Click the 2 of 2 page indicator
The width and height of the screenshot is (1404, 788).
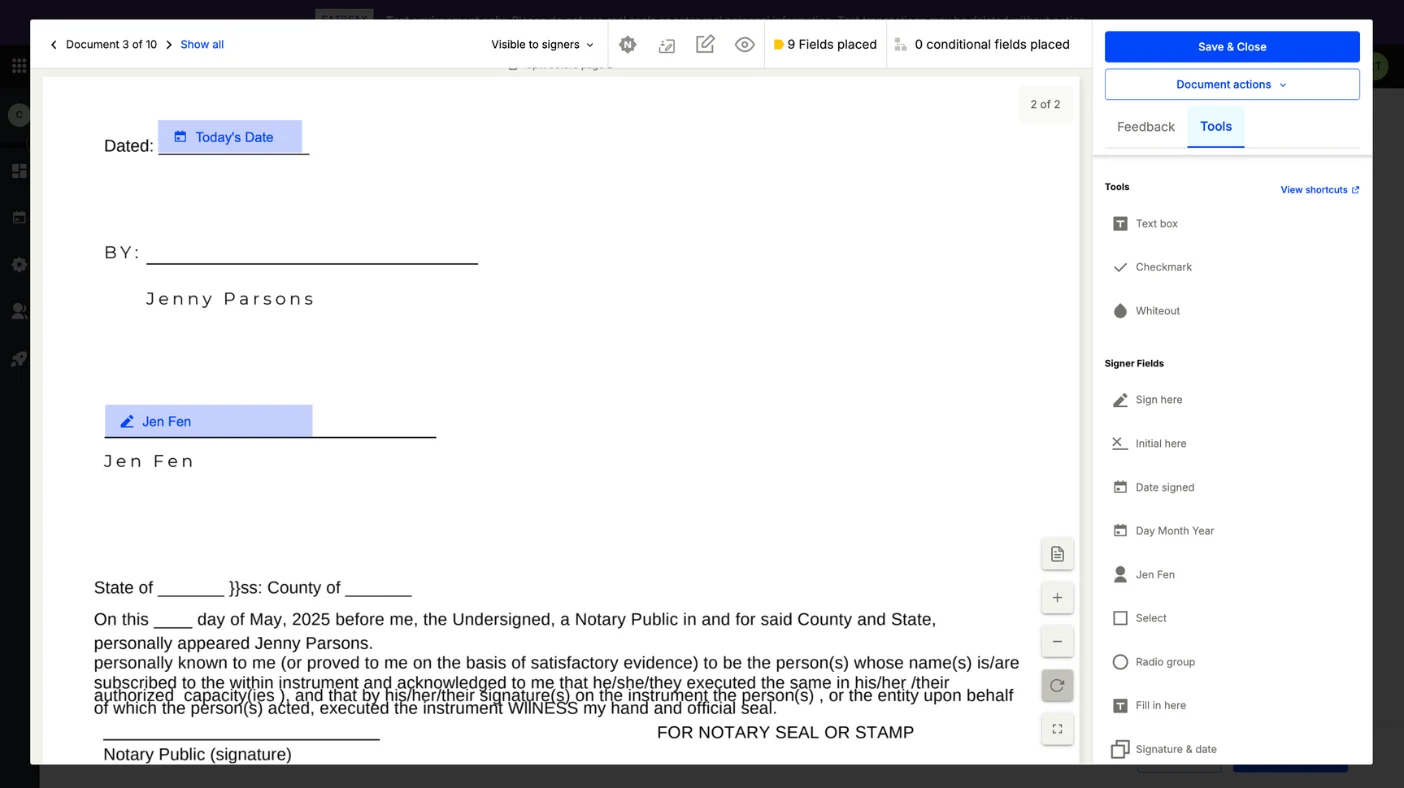click(x=1045, y=104)
